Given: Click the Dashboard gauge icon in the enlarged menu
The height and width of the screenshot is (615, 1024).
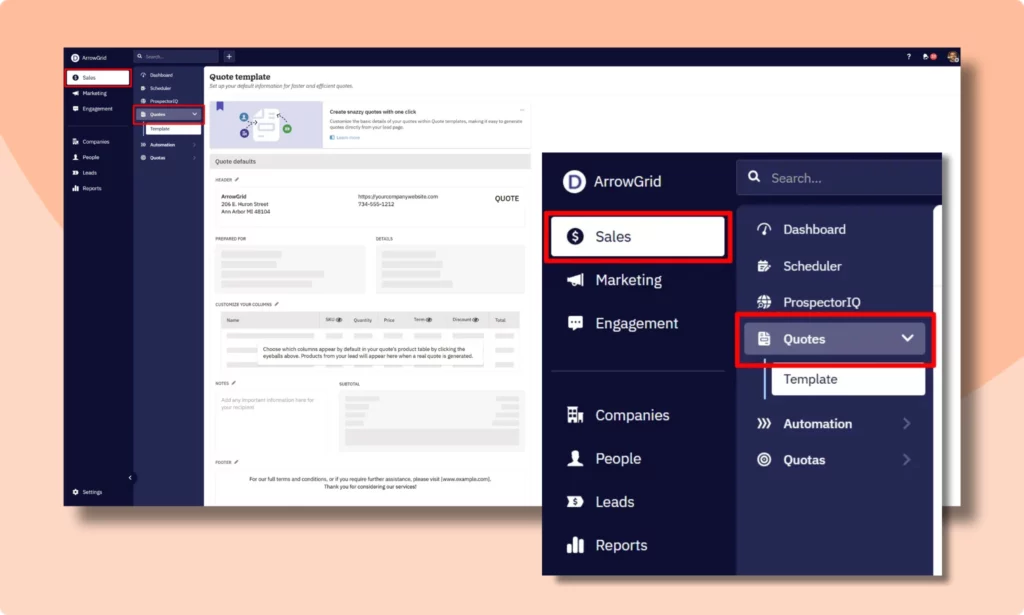Looking at the screenshot, I should (765, 229).
